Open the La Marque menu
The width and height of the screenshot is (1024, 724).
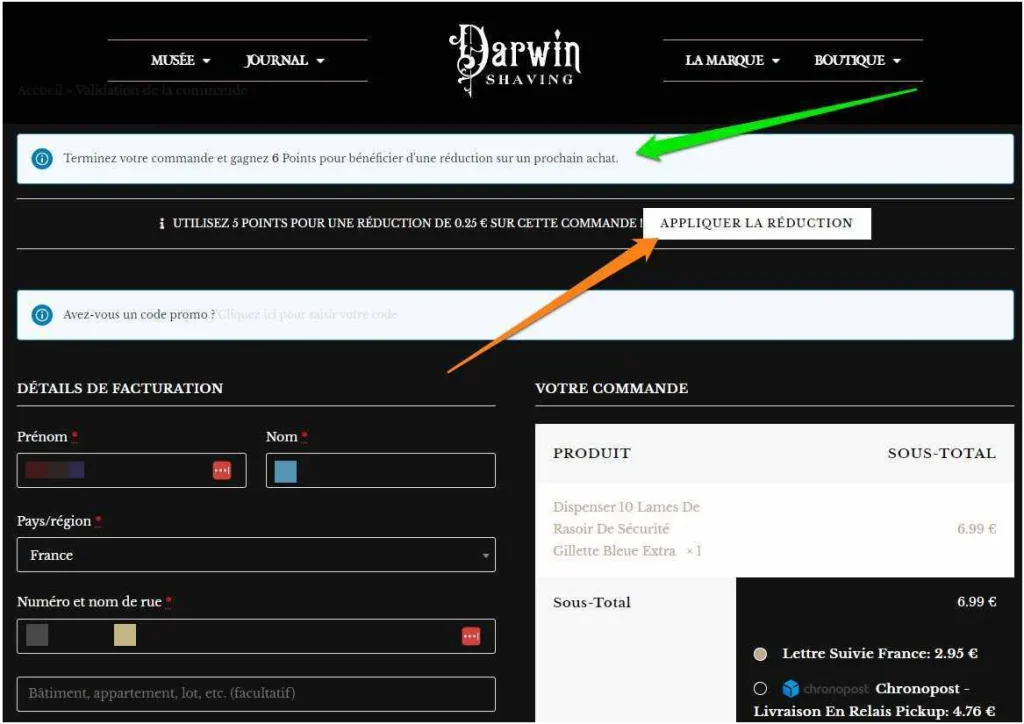point(732,60)
